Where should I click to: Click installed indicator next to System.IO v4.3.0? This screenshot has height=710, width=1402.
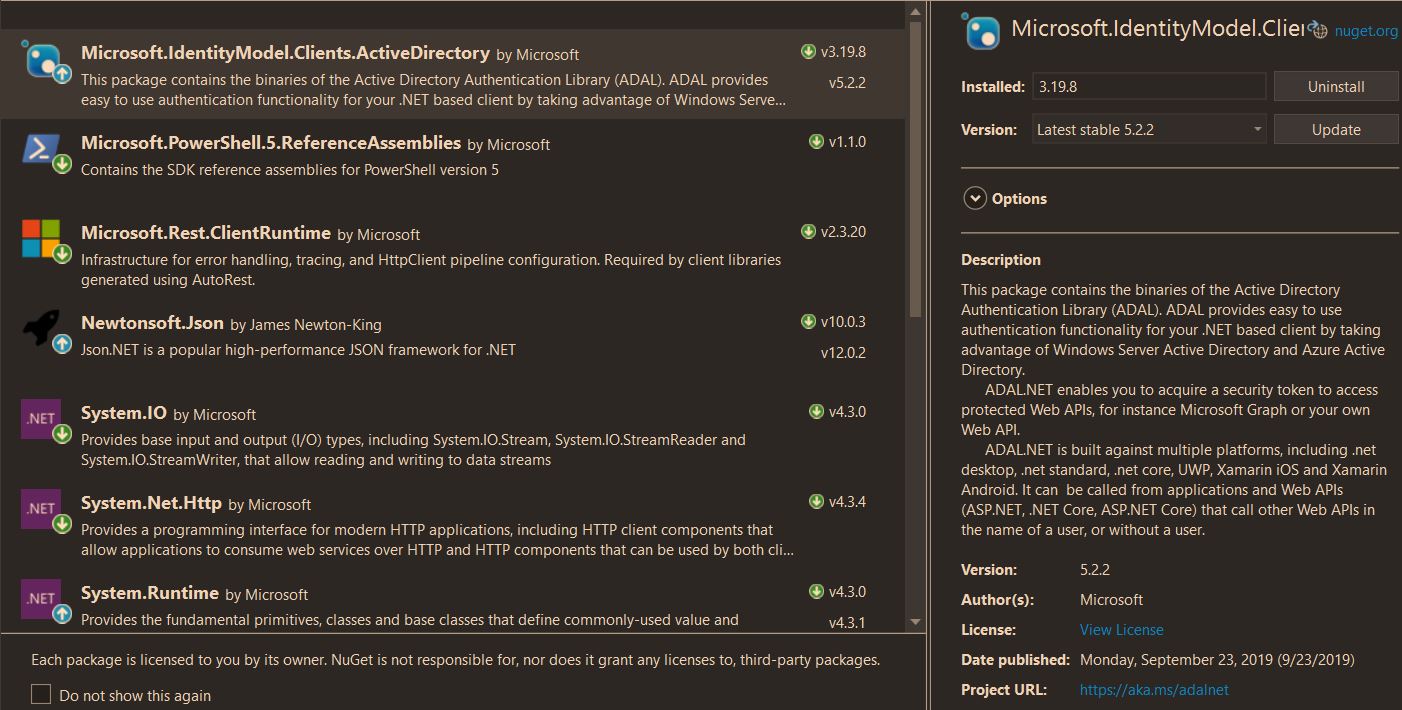click(x=816, y=412)
